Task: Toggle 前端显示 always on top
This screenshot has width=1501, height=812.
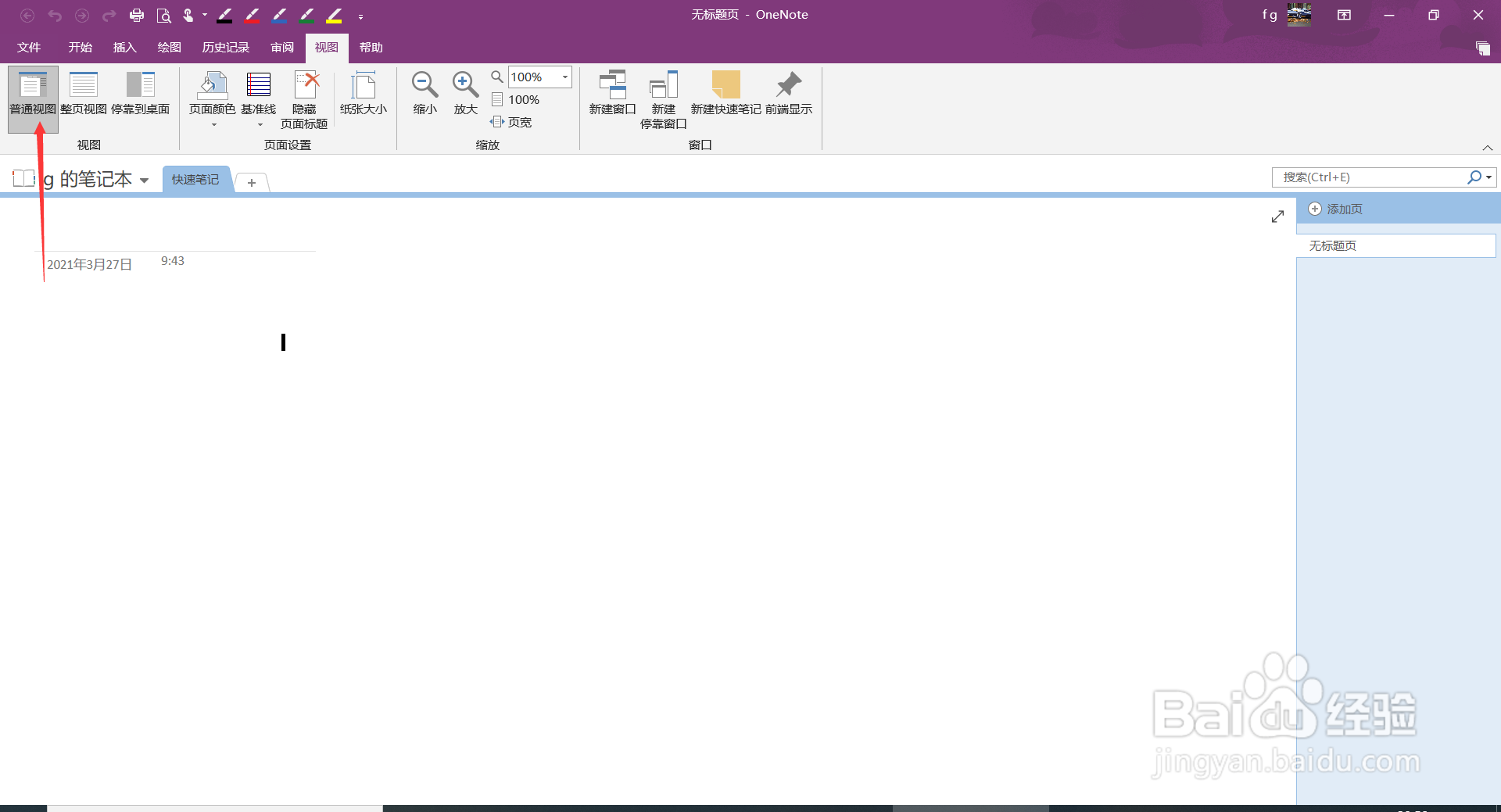Action: click(789, 94)
